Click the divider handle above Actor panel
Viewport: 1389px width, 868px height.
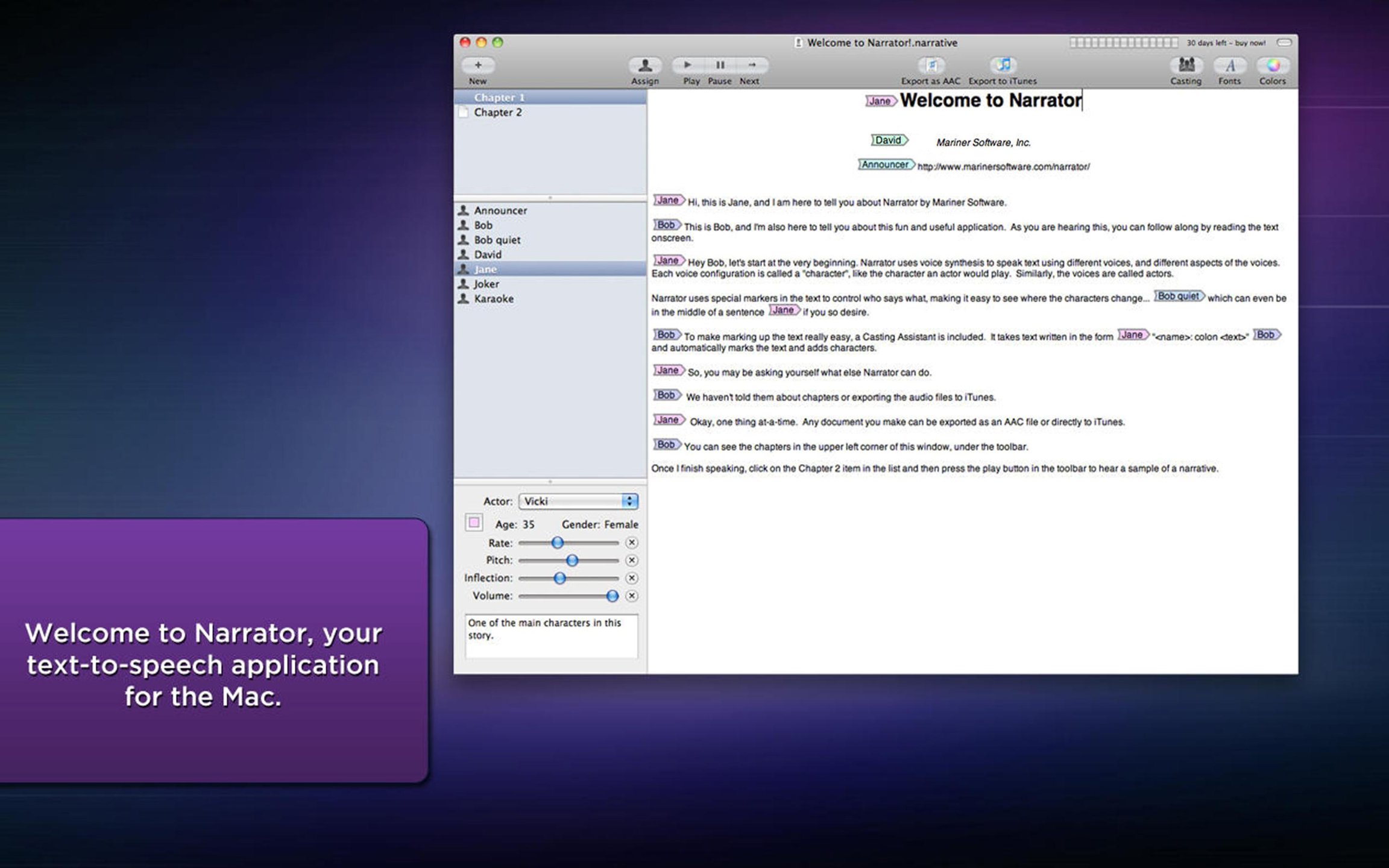(550, 482)
